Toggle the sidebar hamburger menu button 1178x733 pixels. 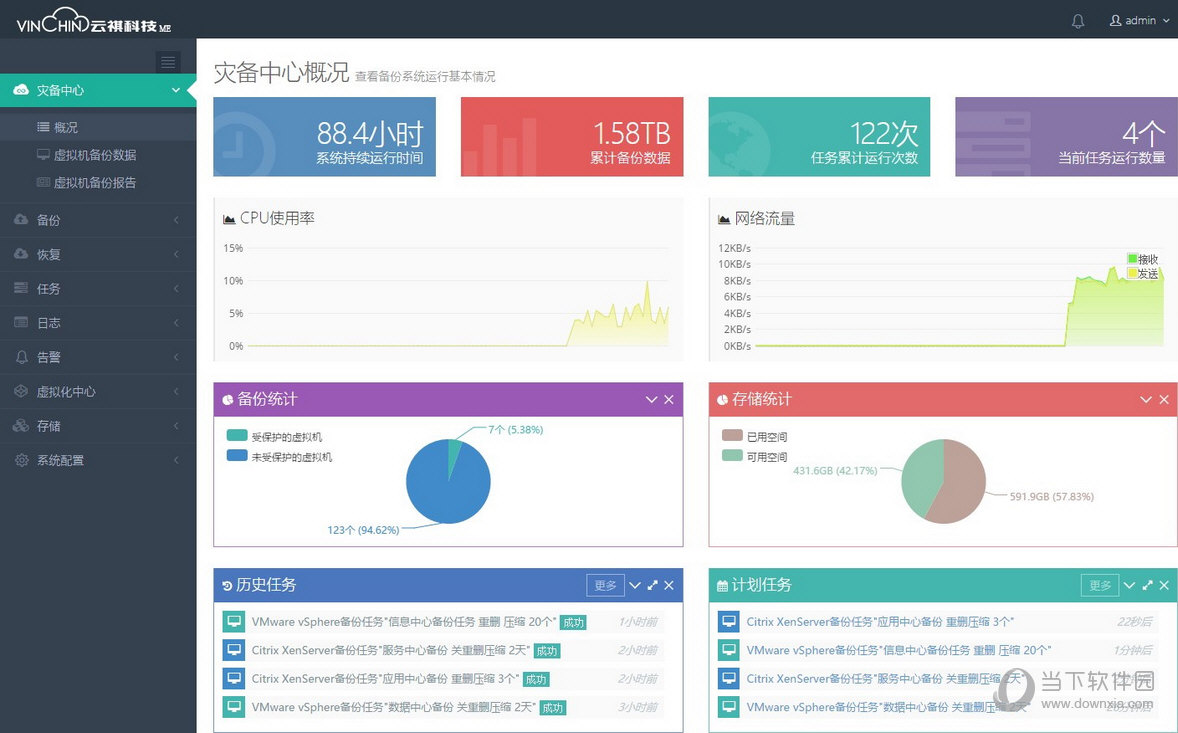(x=168, y=62)
